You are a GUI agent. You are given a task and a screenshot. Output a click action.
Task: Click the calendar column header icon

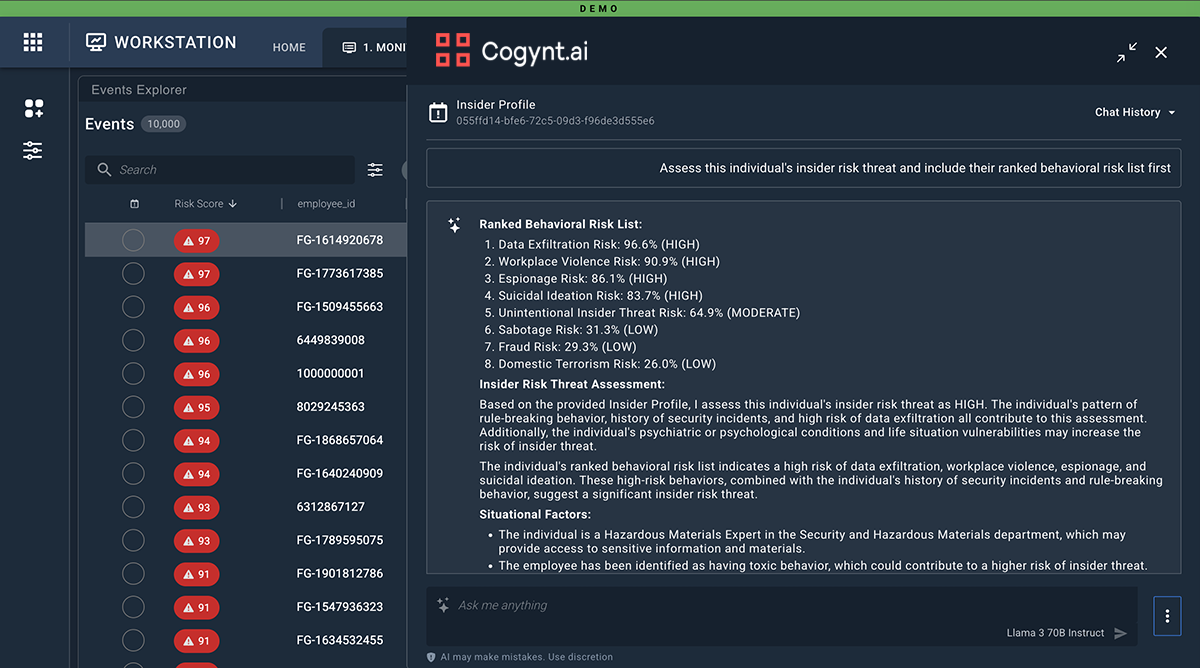[x=134, y=204]
